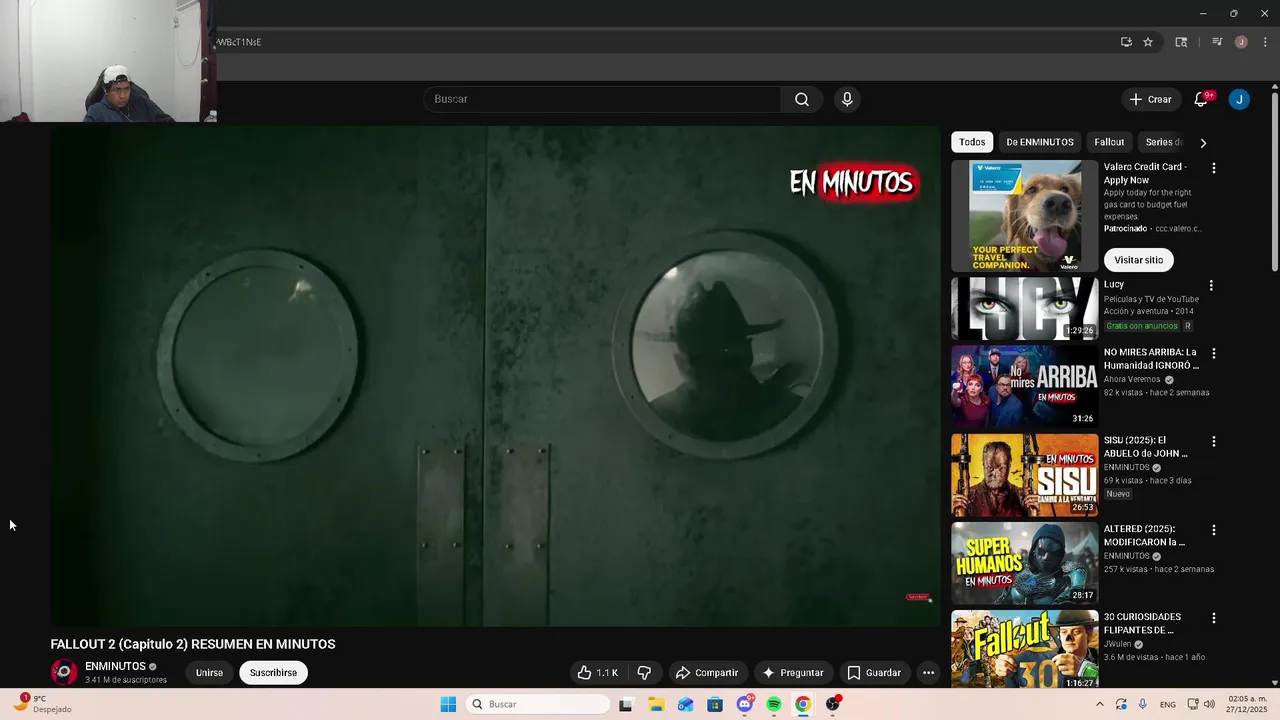The height and width of the screenshot is (720, 1280).
Task: Select the Todos filter chip
Action: [972, 142]
